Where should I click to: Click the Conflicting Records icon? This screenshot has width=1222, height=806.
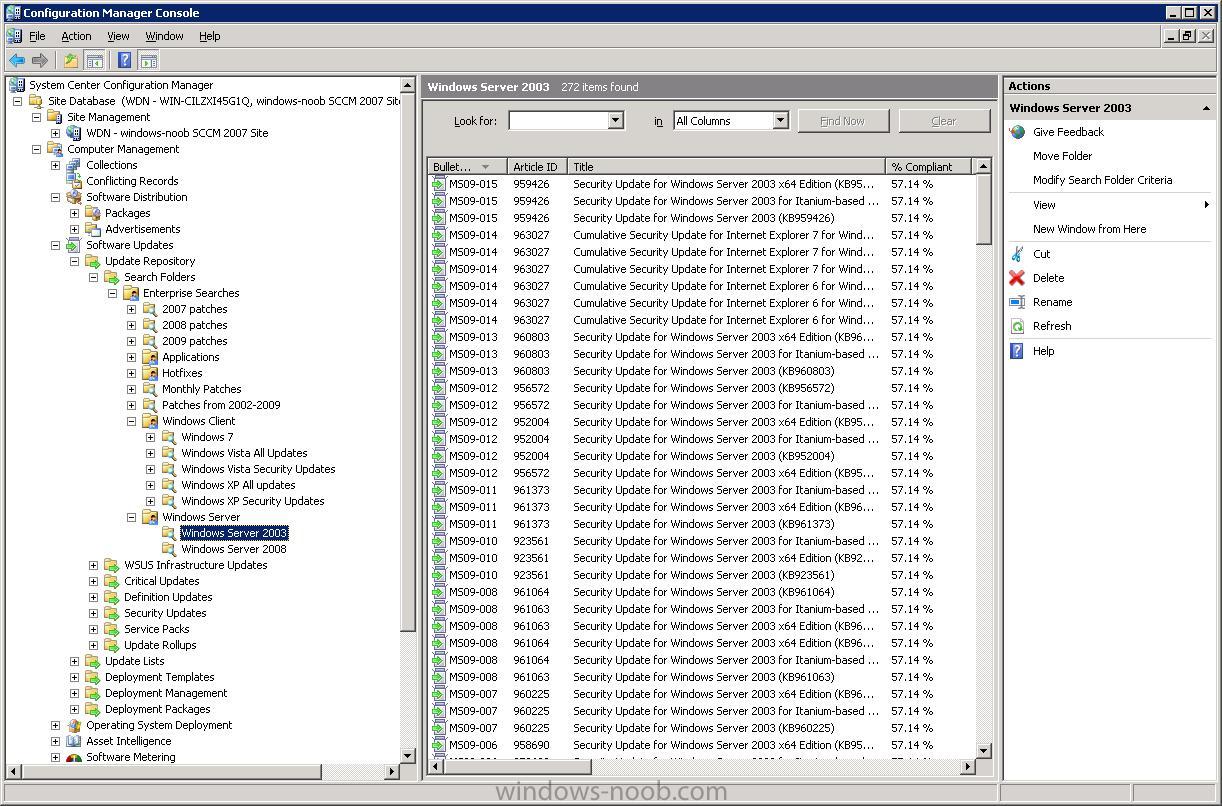coord(74,181)
